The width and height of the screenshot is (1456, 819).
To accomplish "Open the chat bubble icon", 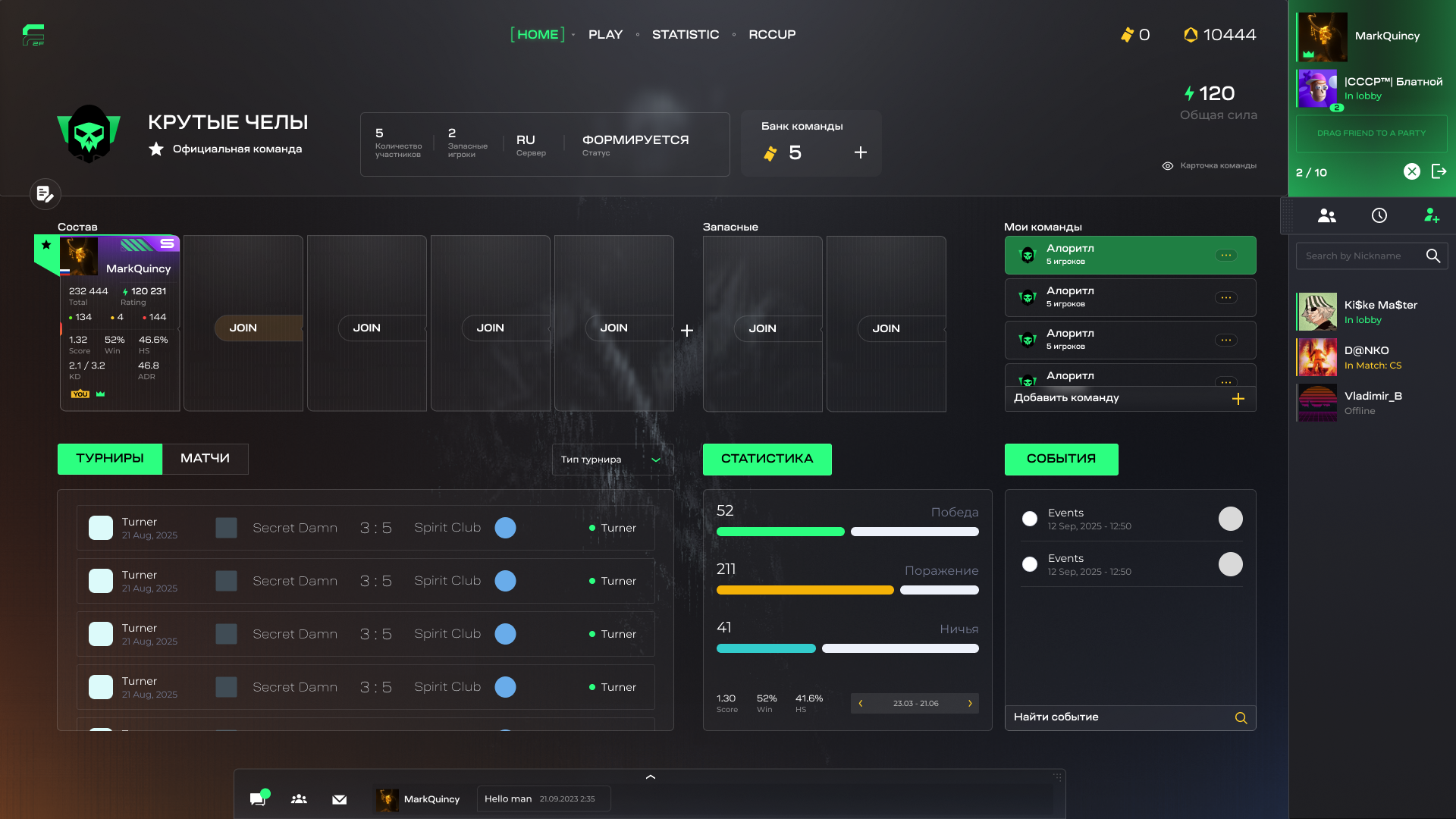I will click(x=258, y=799).
